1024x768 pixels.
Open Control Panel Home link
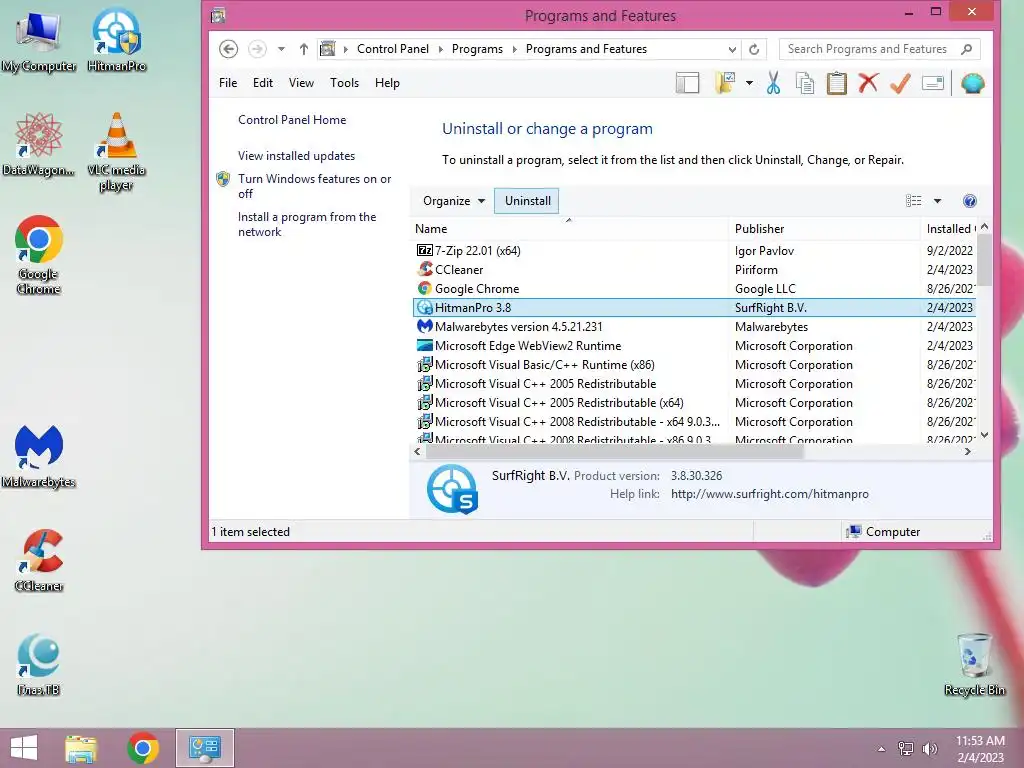coord(292,120)
